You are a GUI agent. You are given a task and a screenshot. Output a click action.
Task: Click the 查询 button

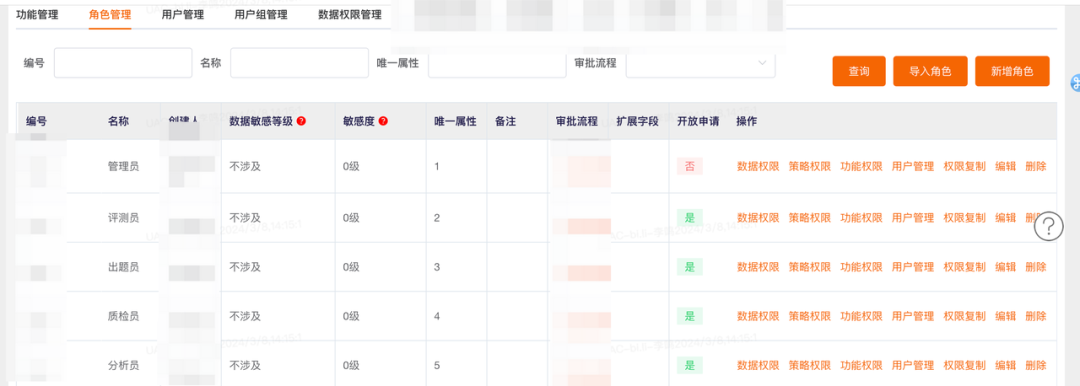click(859, 71)
